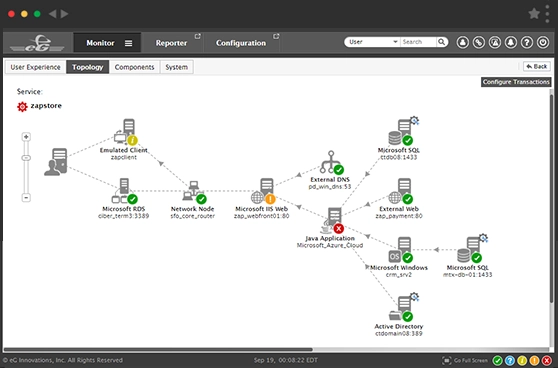The height and width of the screenshot is (368, 558).
Task: Click the blue unknown status icon in footer
Action: point(510,361)
